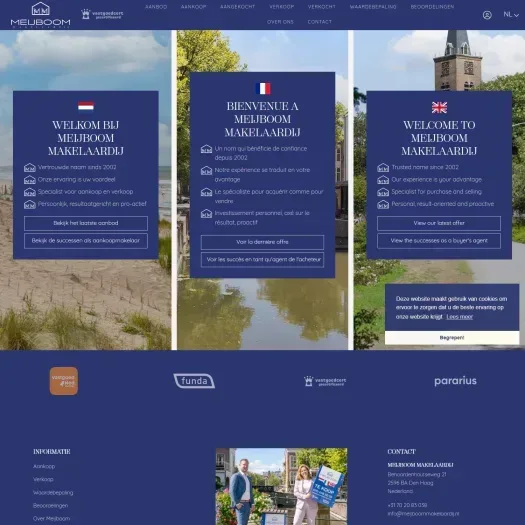The image size is (525, 525).
Task: Click the Dutch flag icon
Action: point(86,106)
